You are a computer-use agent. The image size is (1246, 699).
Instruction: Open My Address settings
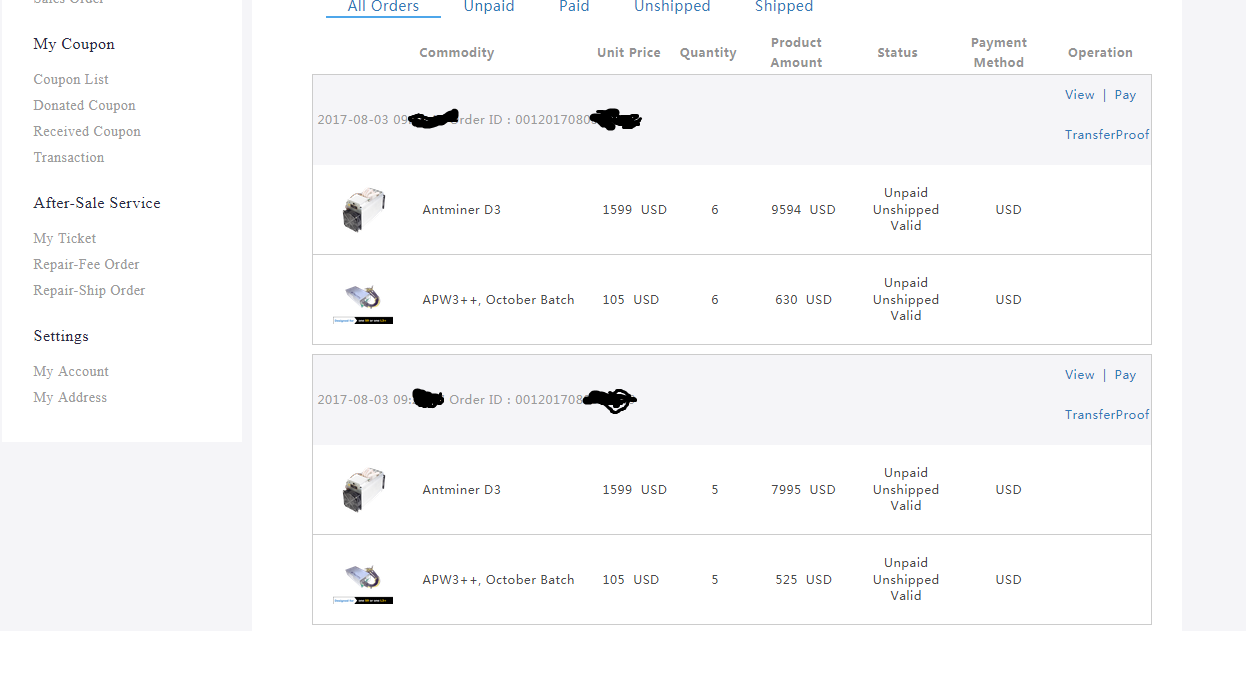point(70,397)
